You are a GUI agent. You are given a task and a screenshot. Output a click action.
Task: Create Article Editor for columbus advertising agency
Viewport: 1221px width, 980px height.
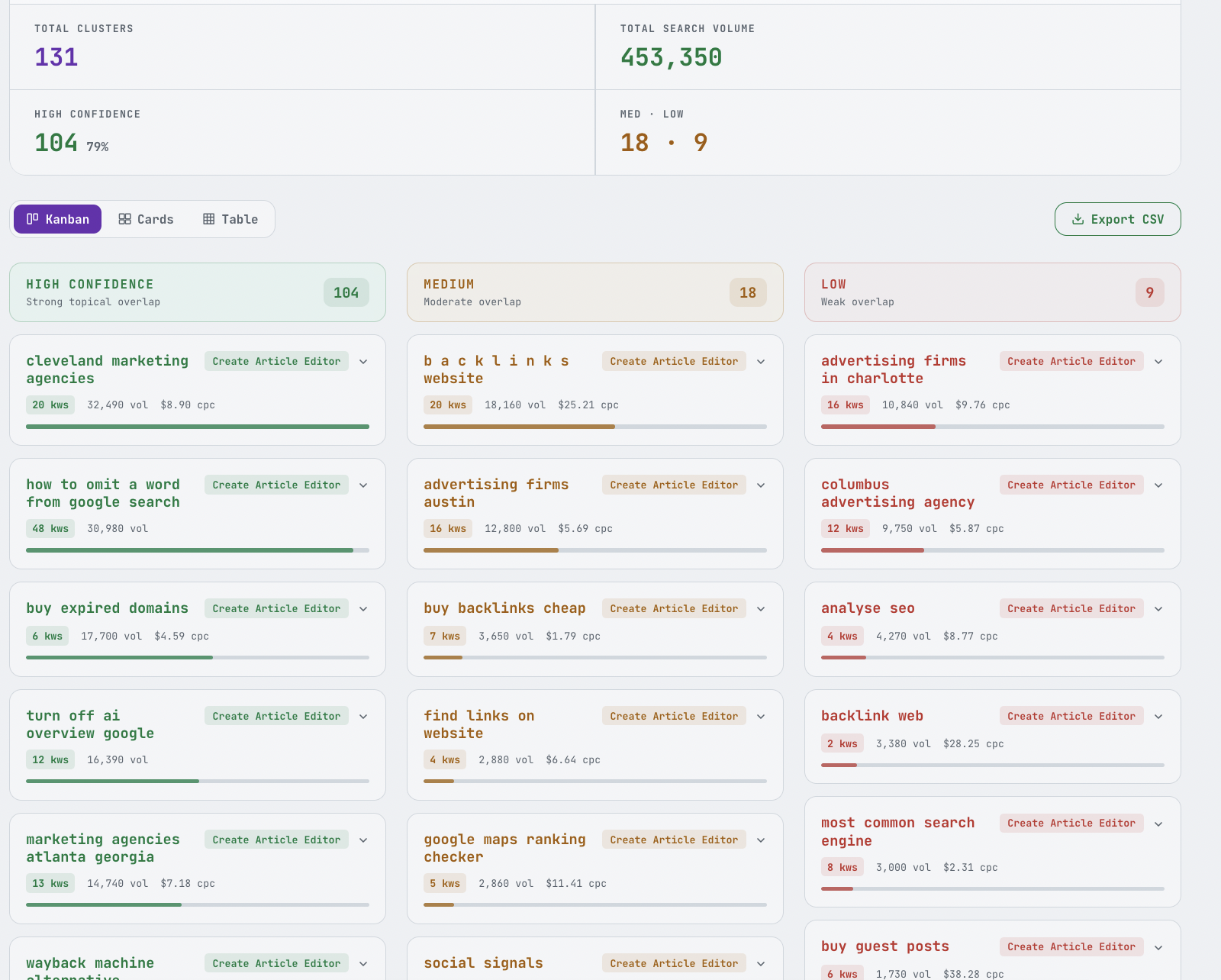pos(1071,485)
